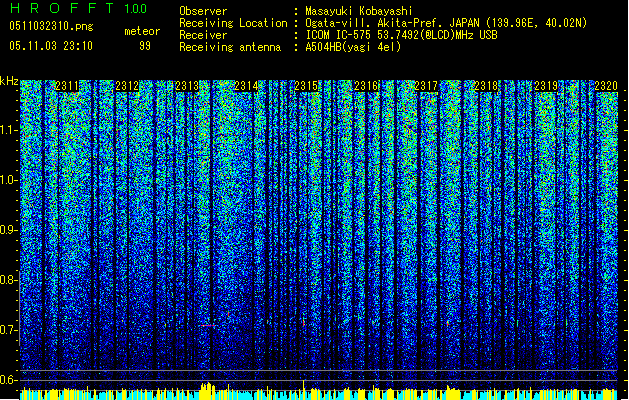Click the 0.6 kHz axis tick label
This screenshot has height=400, width=629.
[9, 380]
